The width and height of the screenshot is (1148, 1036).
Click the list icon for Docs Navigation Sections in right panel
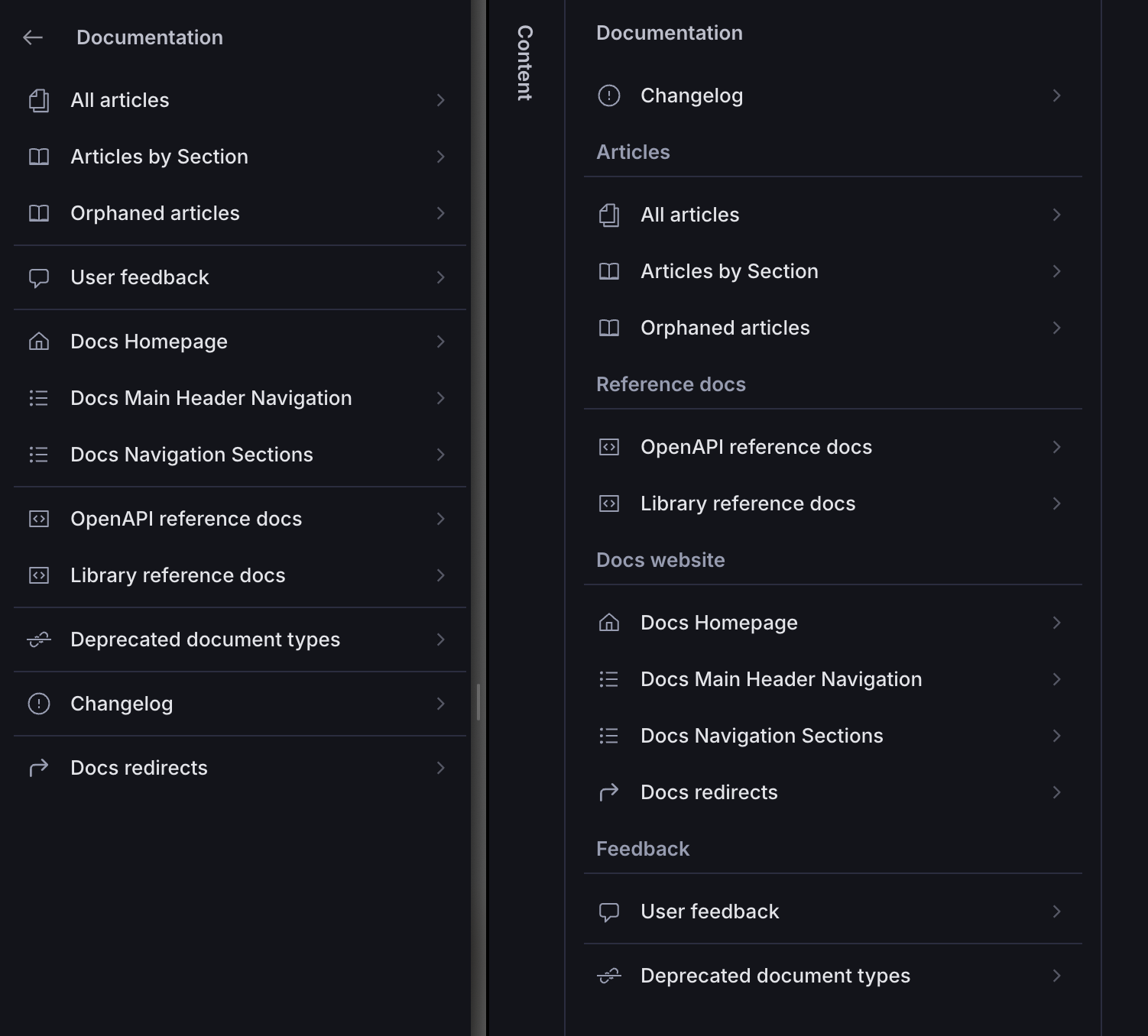pyautogui.click(x=609, y=736)
